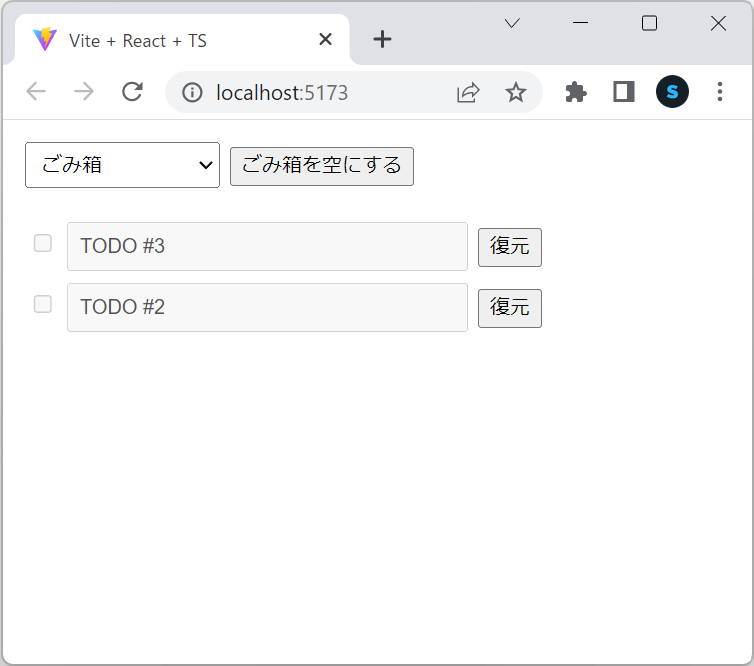Viewport: 754px width, 666px height.
Task: Restore TODO #2 with its 復元 button
Action: pos(510,308)
